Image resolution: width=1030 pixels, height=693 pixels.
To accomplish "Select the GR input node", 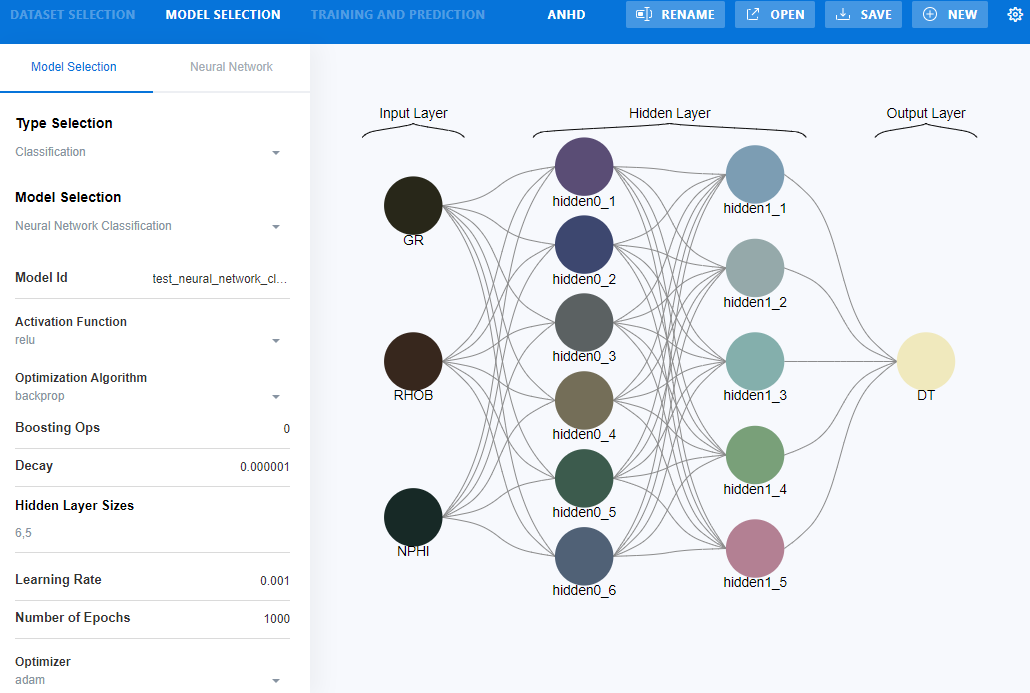I will click(x=413, y=205).
